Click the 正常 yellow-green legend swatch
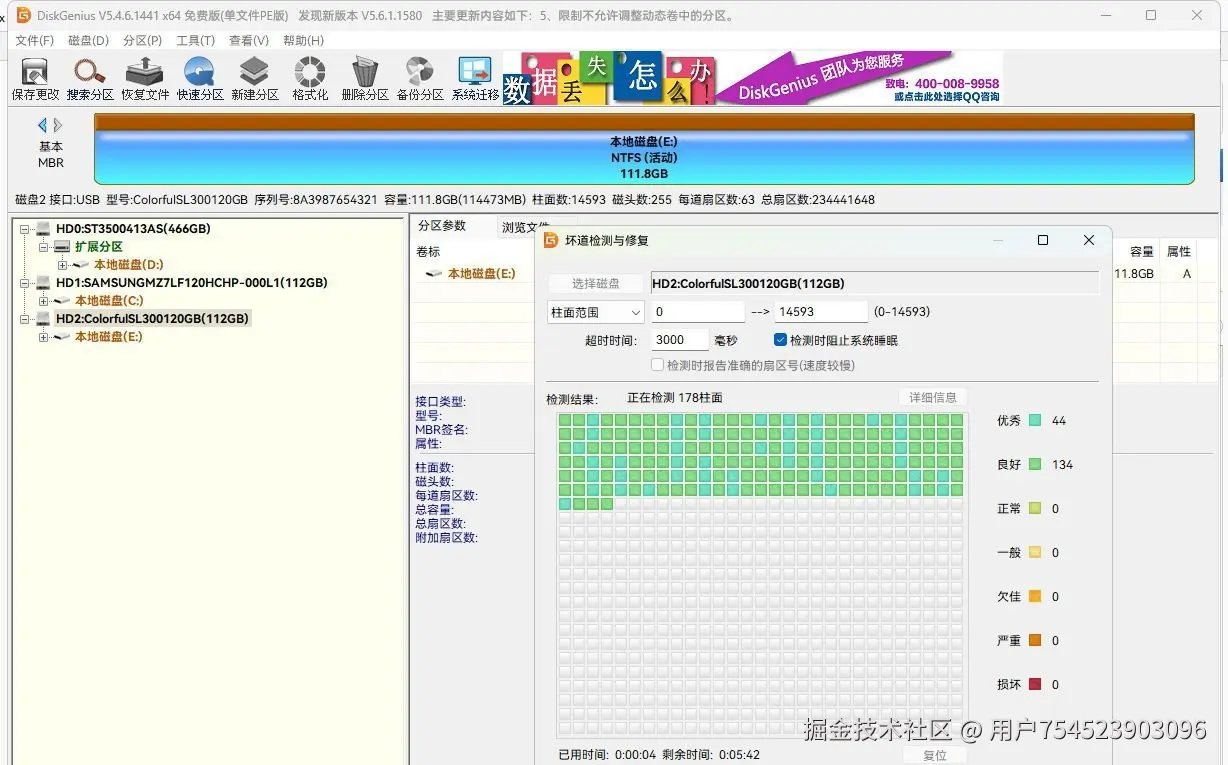The width and height of the screenshot is (1228, 765). click(1035, 509)
